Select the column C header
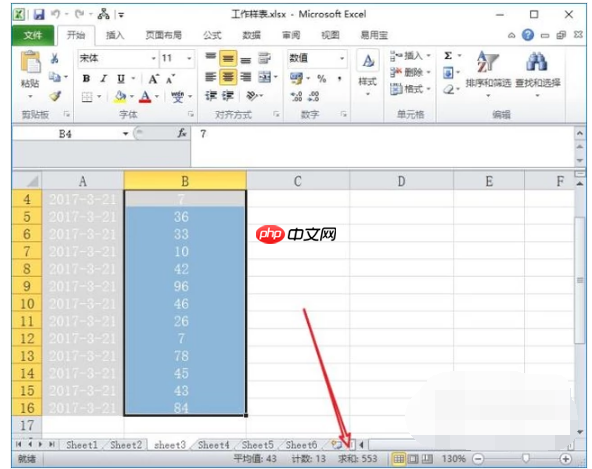This screenshot has height=469, width=592. [298, 181]
